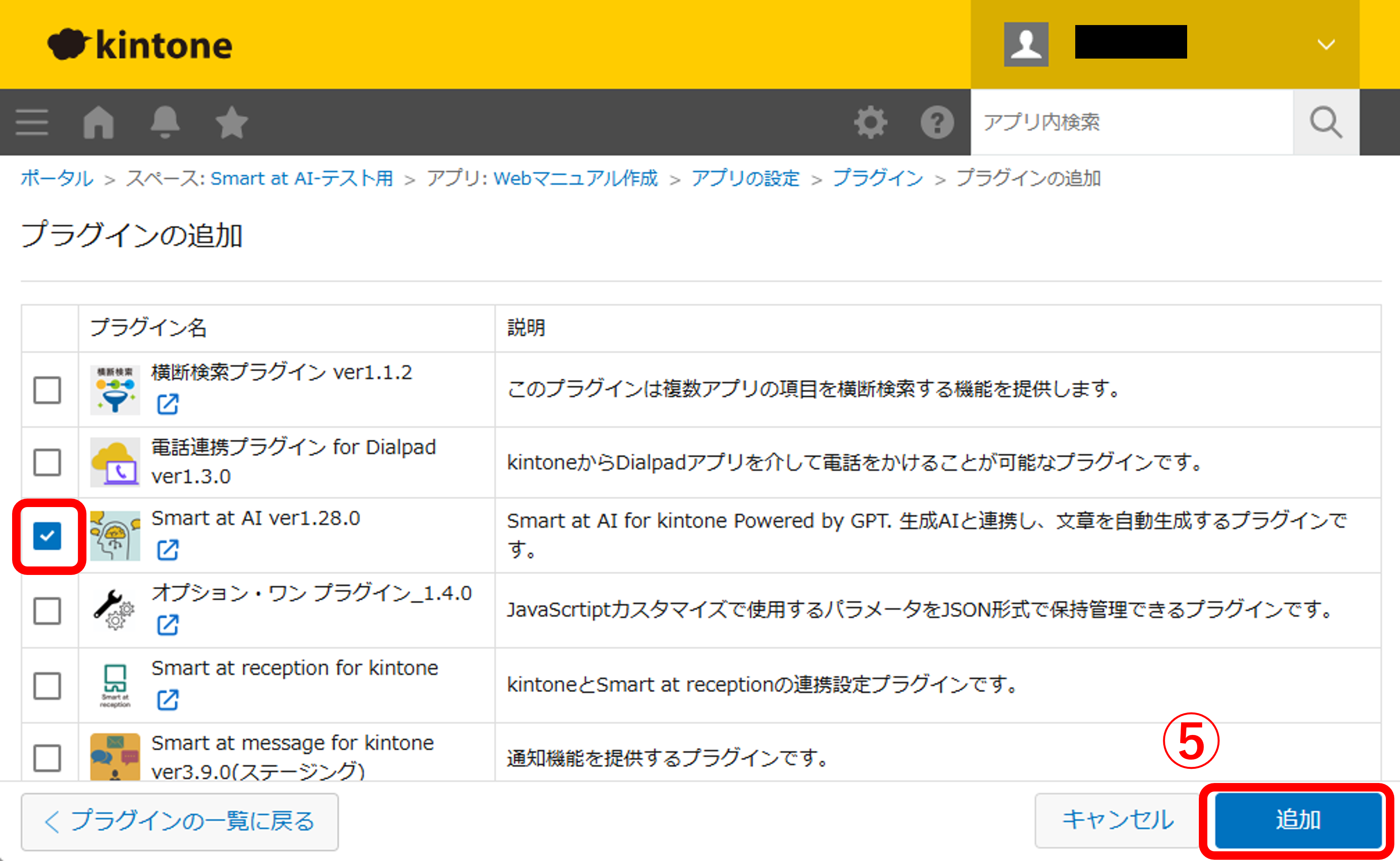
Task: Open external link for オプション・ワン プラグイン
Action: (x=168, y=625)
